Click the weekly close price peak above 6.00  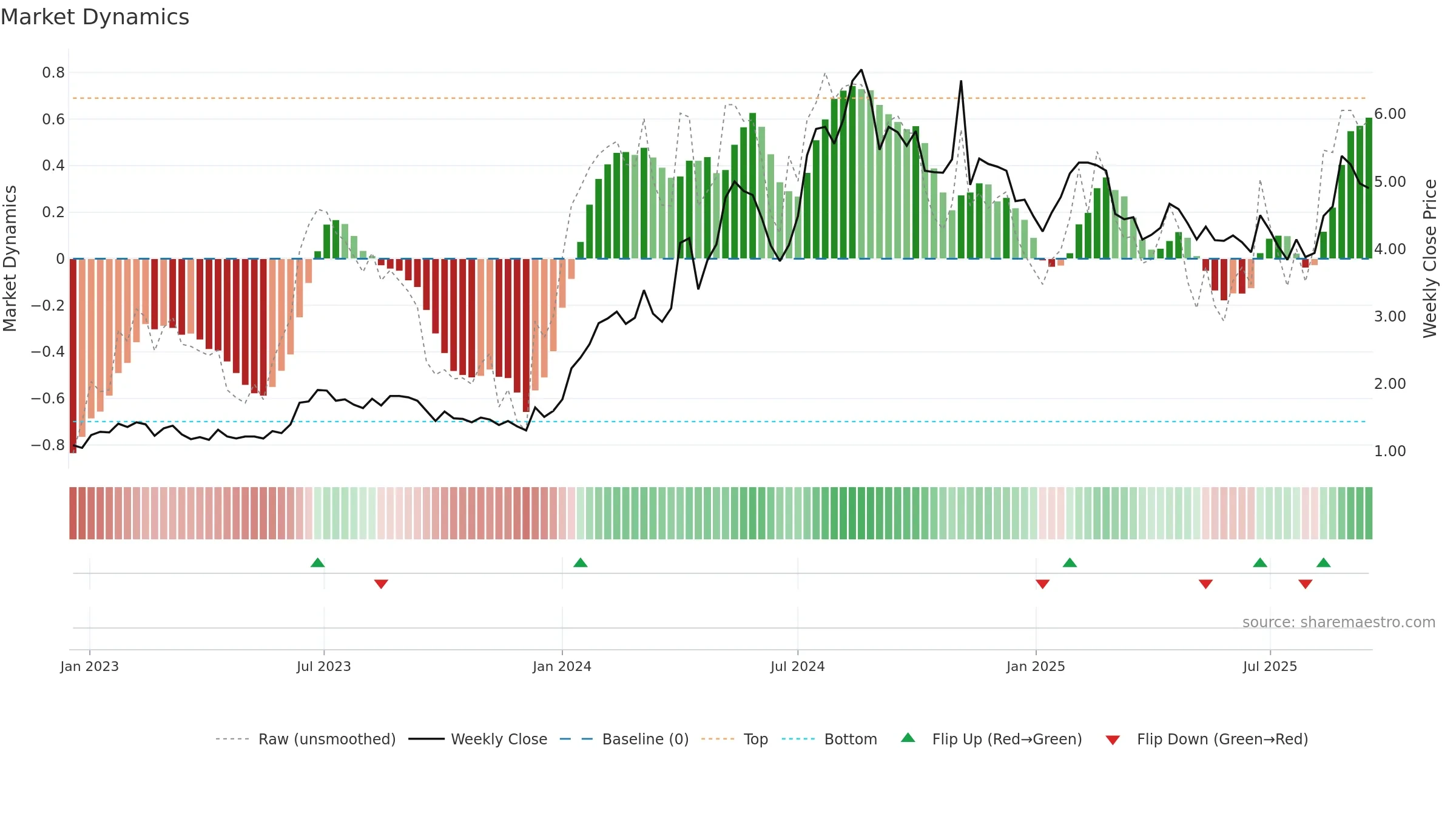[x=861, y=70]
